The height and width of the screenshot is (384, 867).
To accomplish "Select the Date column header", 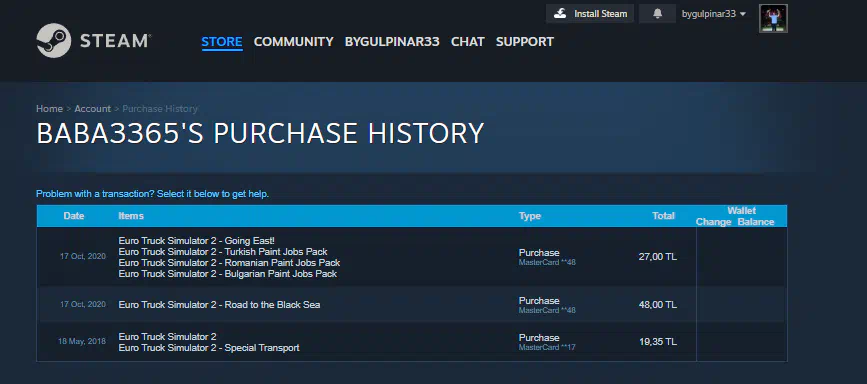I will (x=74, y=216).
